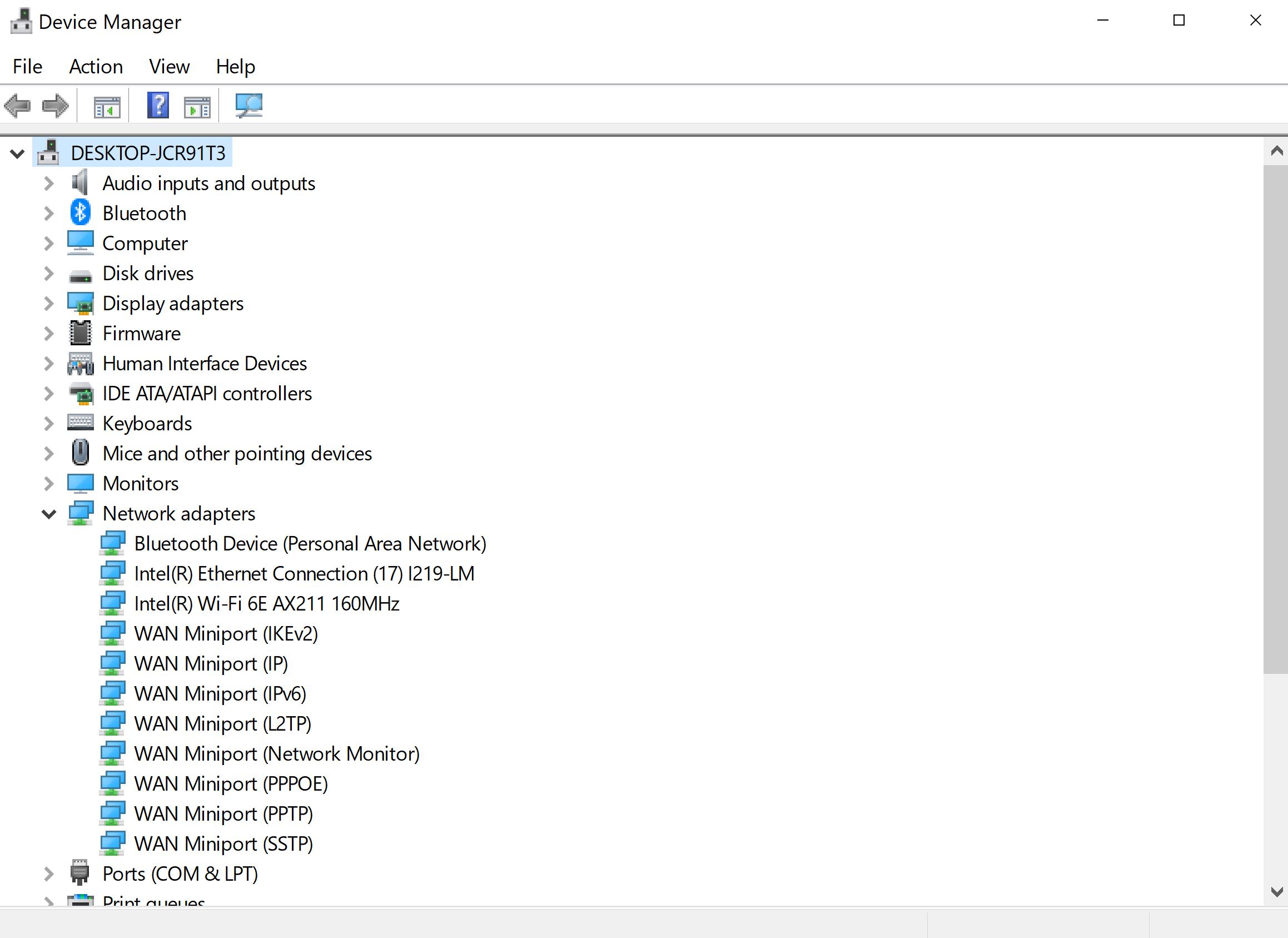Image resolution: width=1288 pixels, height=938 pixels.
Task: Expand the Disk drives category
Action: pos(49,274)
